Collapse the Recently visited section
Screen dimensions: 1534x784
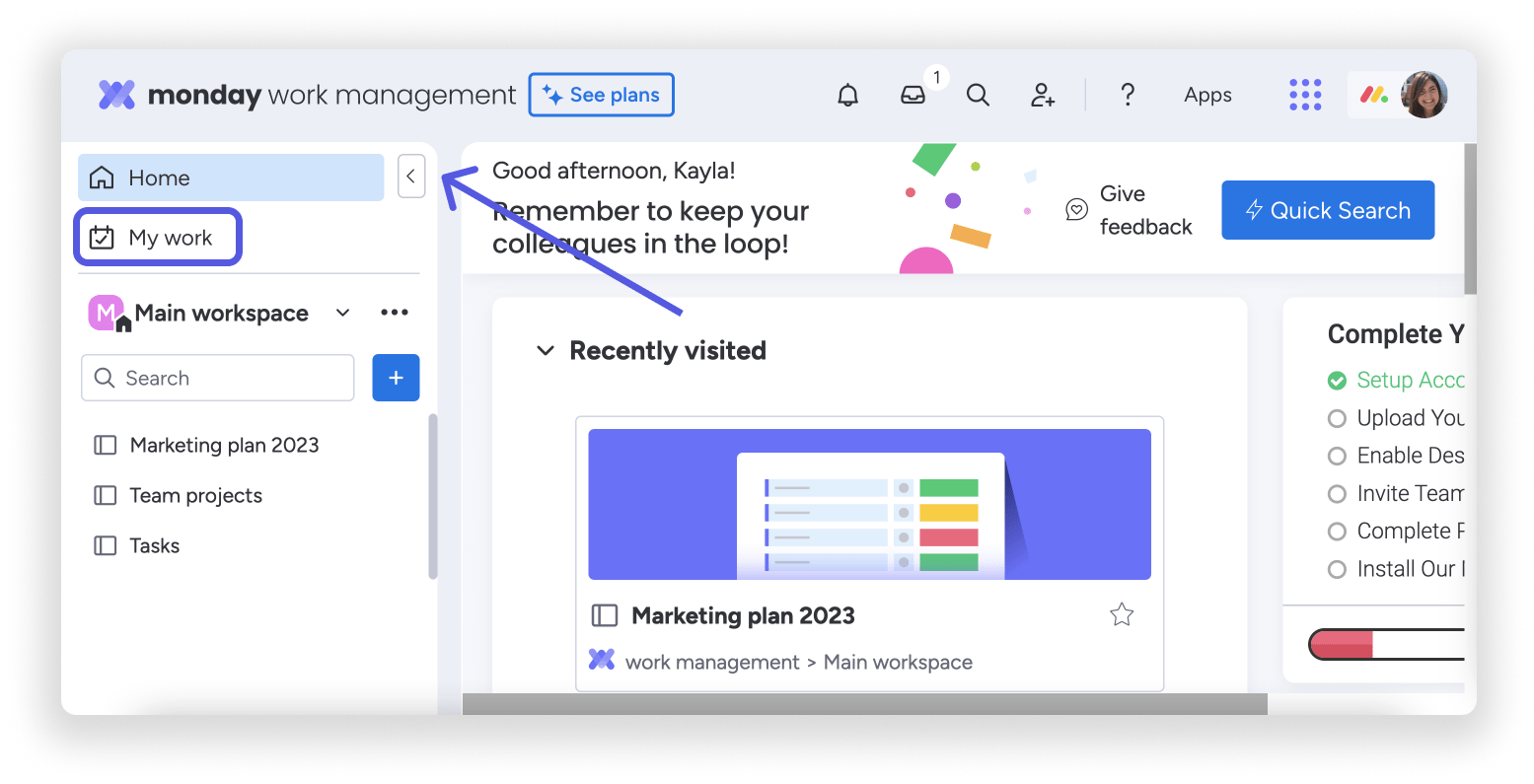click(545, 350)
